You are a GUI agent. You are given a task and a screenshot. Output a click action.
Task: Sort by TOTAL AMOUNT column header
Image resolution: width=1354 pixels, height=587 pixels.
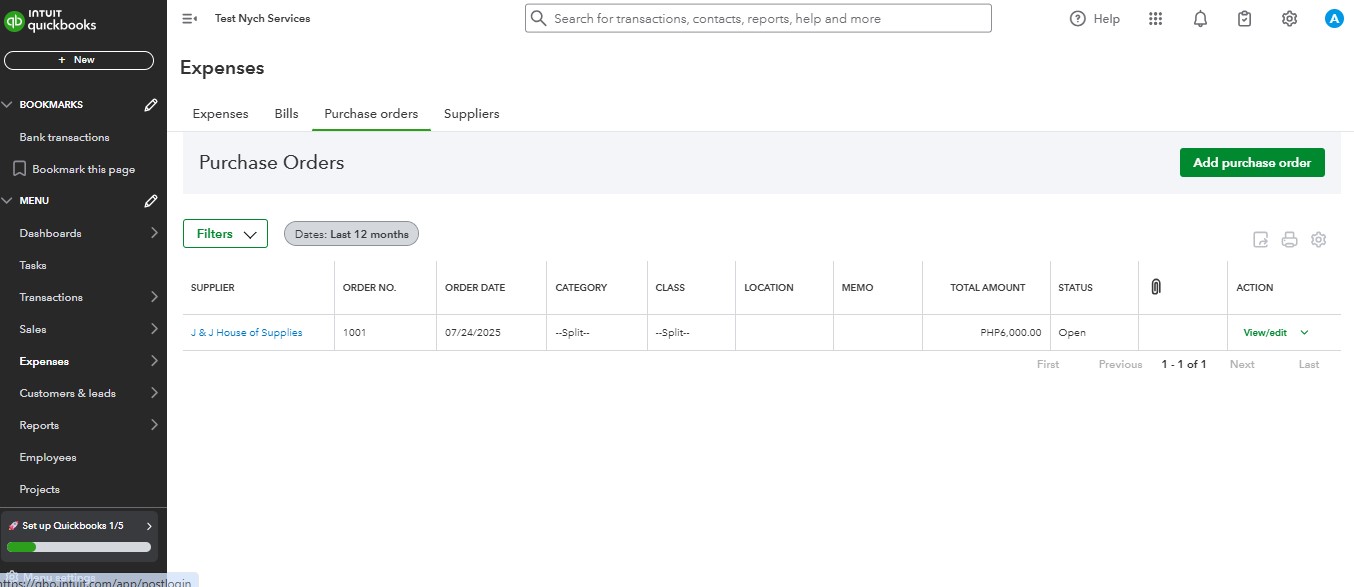pos(988,287)
